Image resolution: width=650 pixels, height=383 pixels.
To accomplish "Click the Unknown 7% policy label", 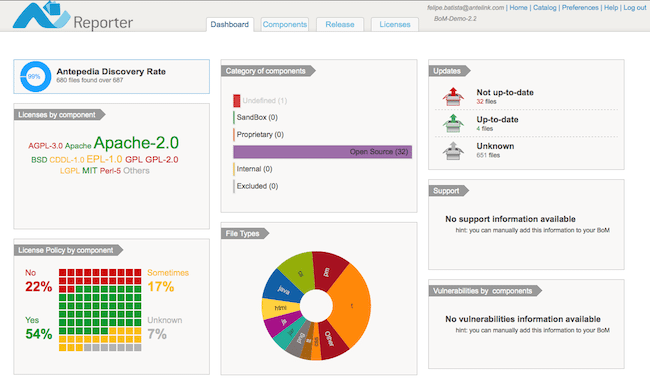I will (x=165, y=328).
